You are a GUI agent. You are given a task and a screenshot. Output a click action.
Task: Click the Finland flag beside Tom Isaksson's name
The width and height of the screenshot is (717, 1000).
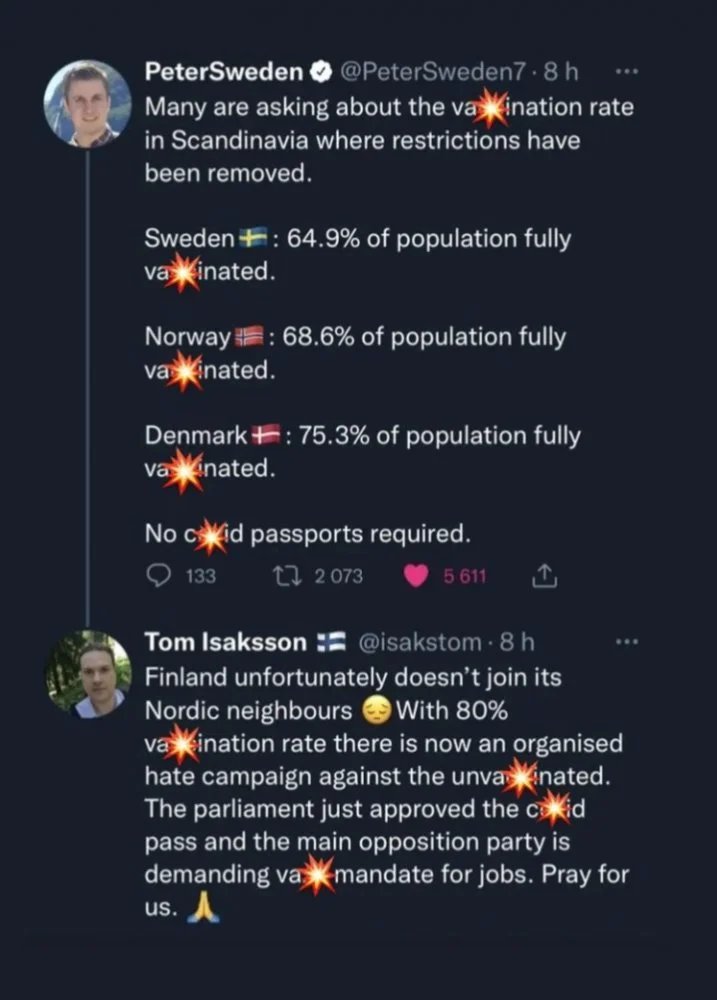click(330, 641)
